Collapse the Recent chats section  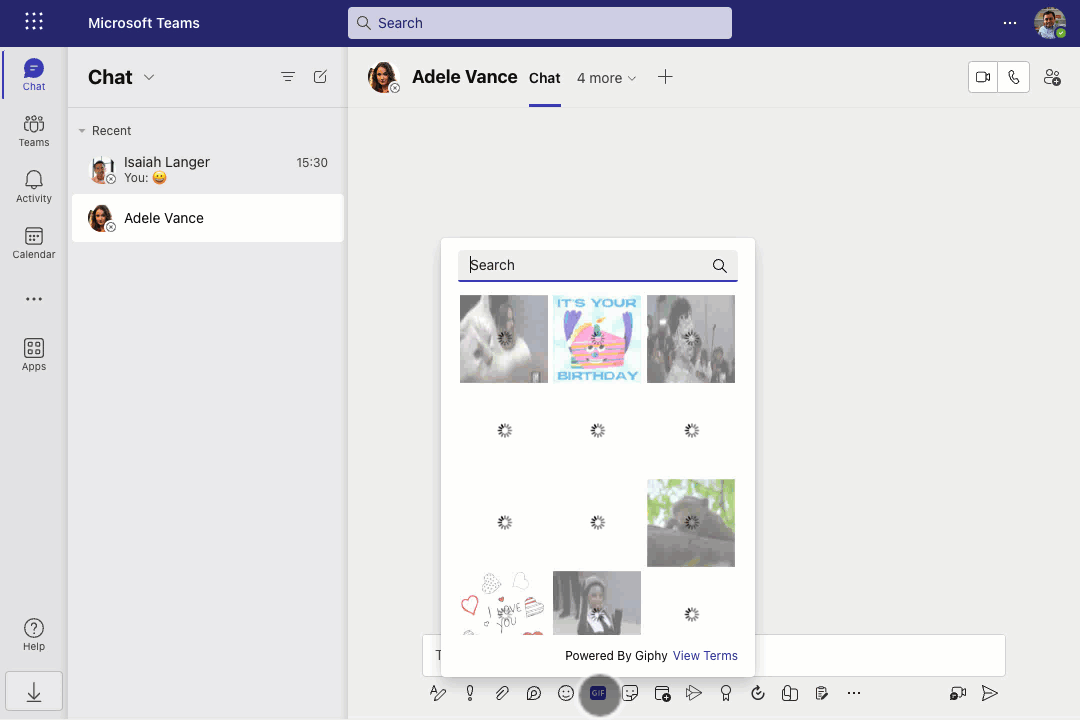82,131
